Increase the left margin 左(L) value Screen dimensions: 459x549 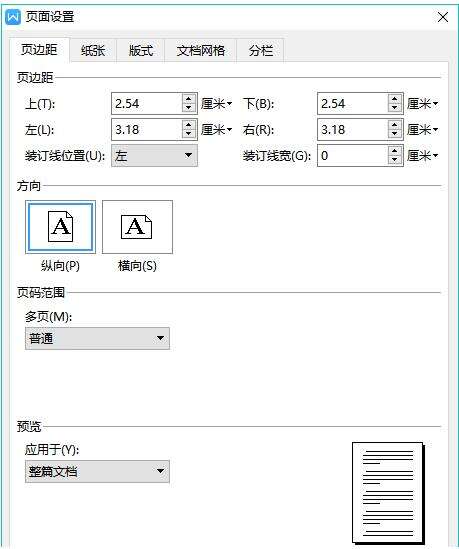pyautogui.click(x=188, y=125)
